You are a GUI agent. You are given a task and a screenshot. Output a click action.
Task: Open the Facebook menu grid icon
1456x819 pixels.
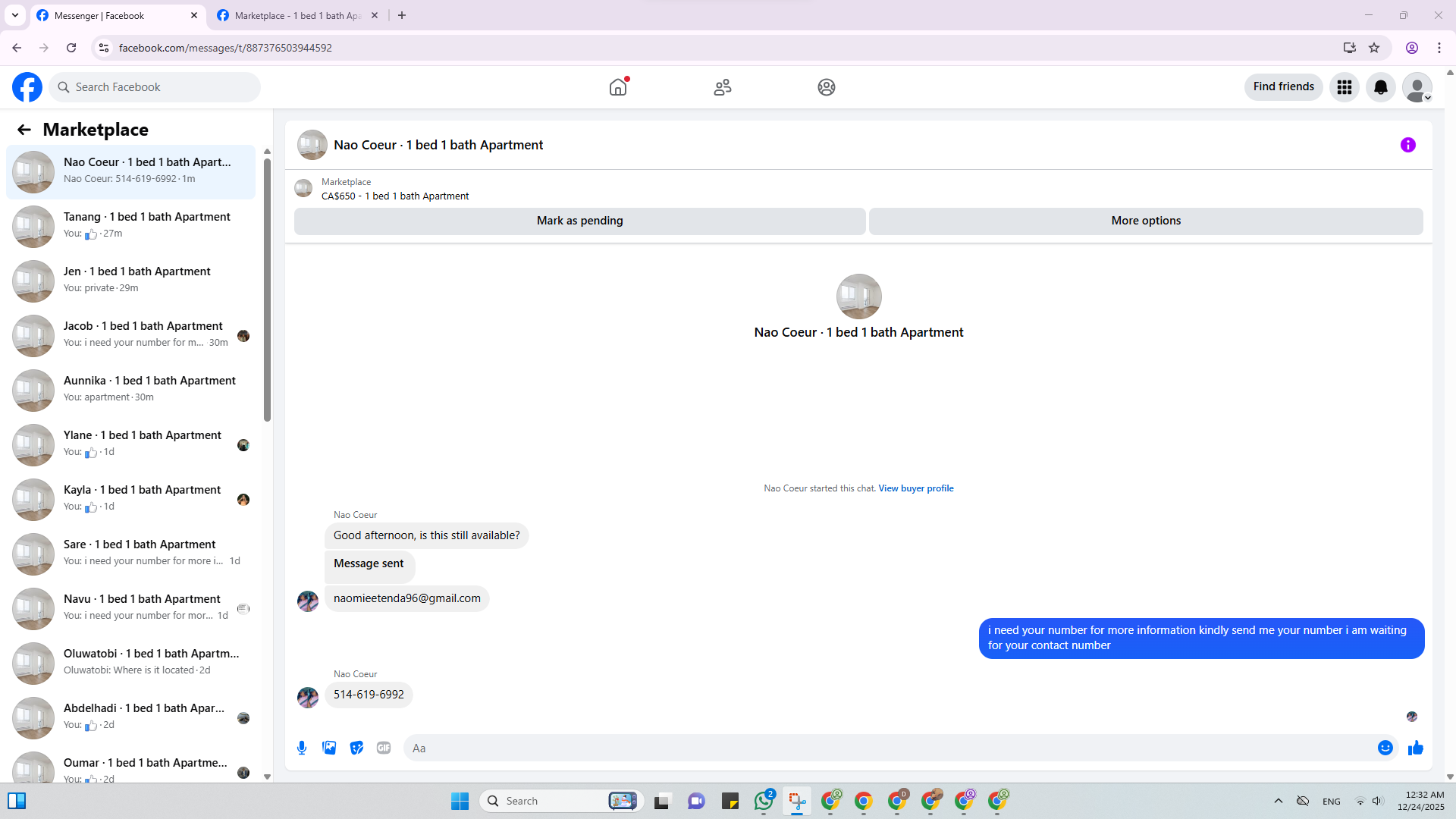[x=1344, y=87]
